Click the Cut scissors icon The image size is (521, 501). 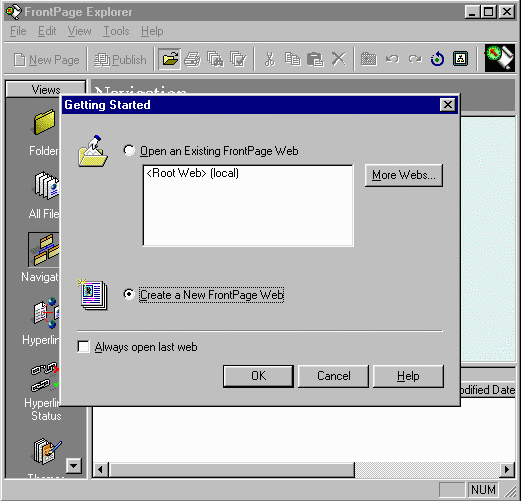[270, 60]
